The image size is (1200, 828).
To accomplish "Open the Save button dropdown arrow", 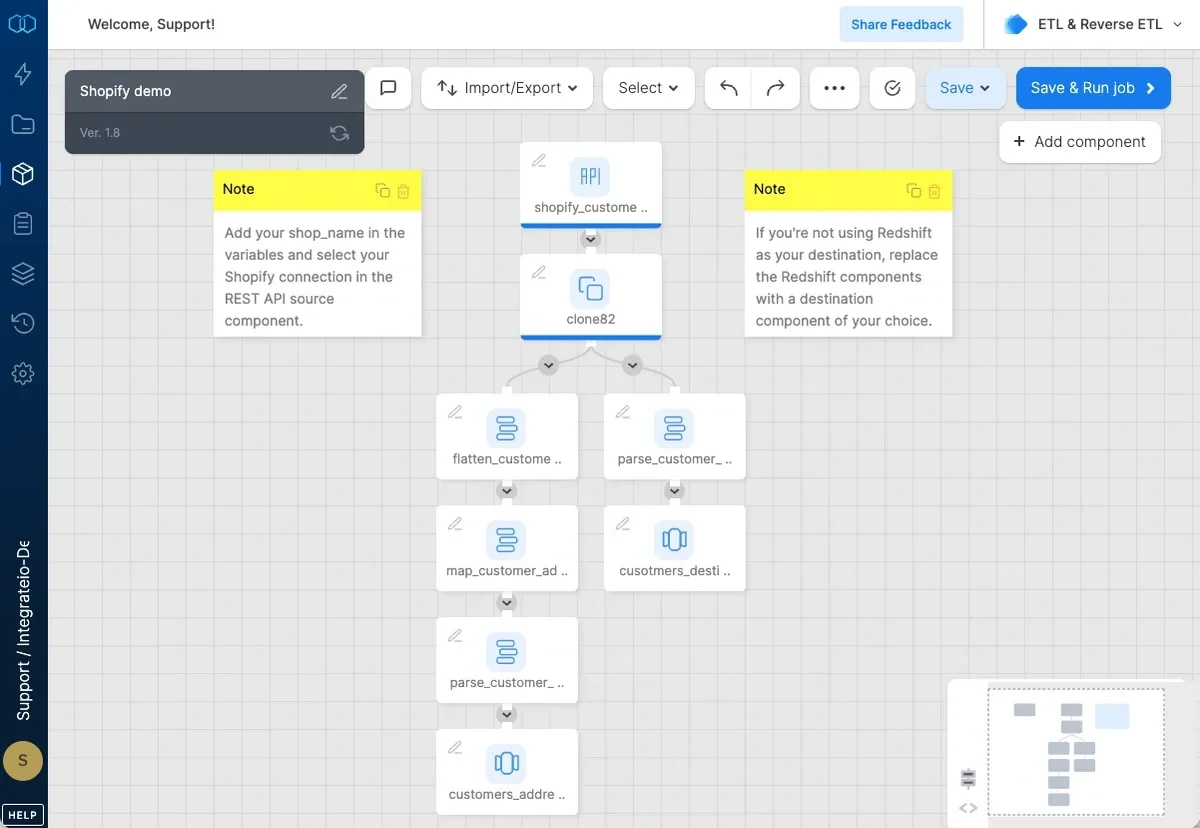I will click(983, 88).
